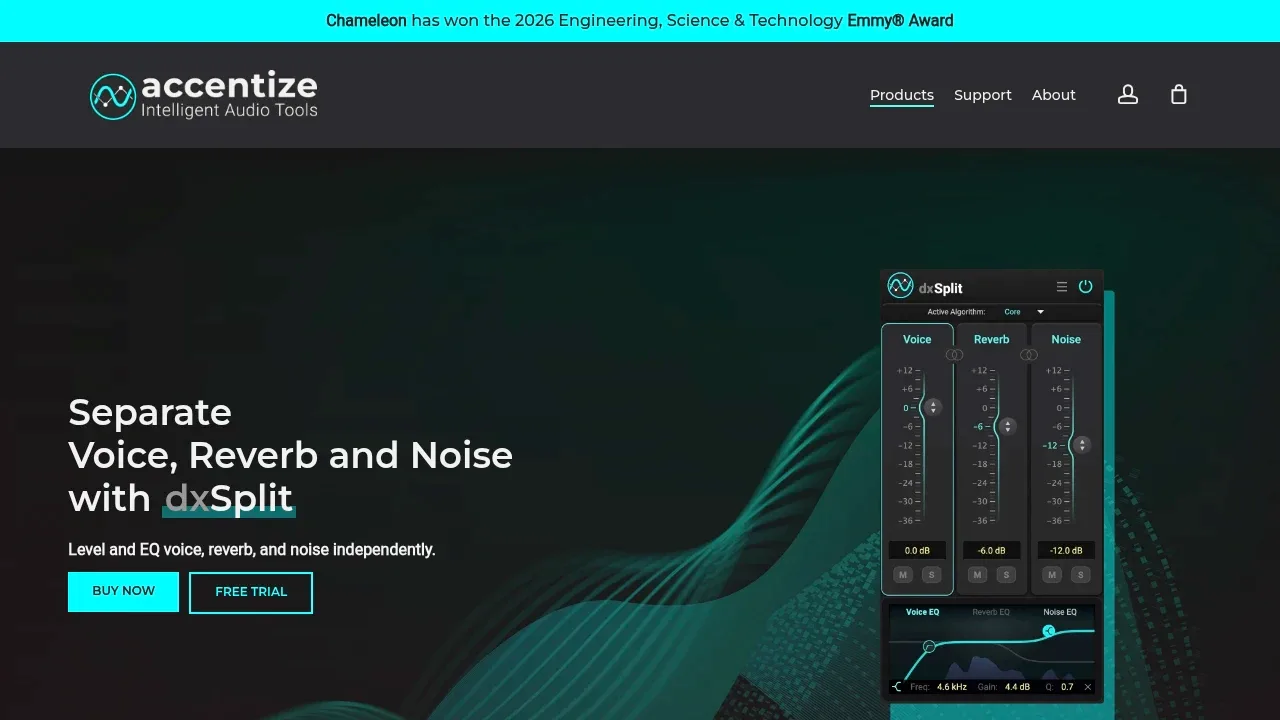
Task: Open the Chameleon Emmy Award announcement banner
Action: tap(640, 21)
